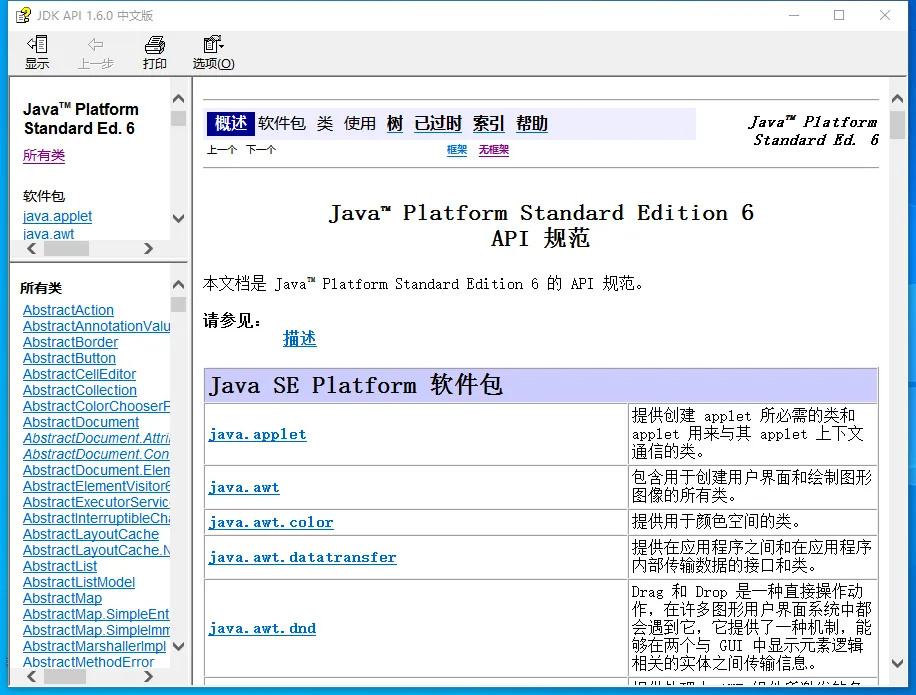The height and width of the screenshot is (695, 916).
Task: Click the 框架 frames link
Action: (457, 150)
